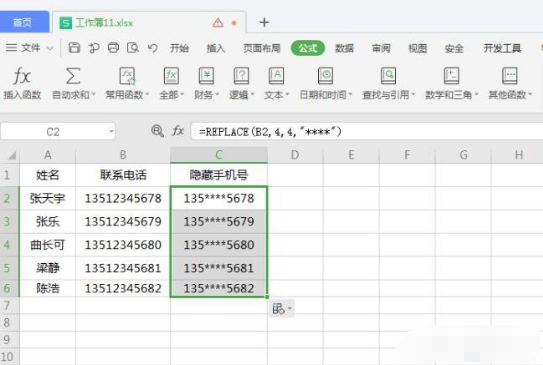Viewport: 543px width, 365px height.
Task: Expand the Logical (逻辑) dropdown arrow
Action: pyautogui.click(x=252, y=95)
